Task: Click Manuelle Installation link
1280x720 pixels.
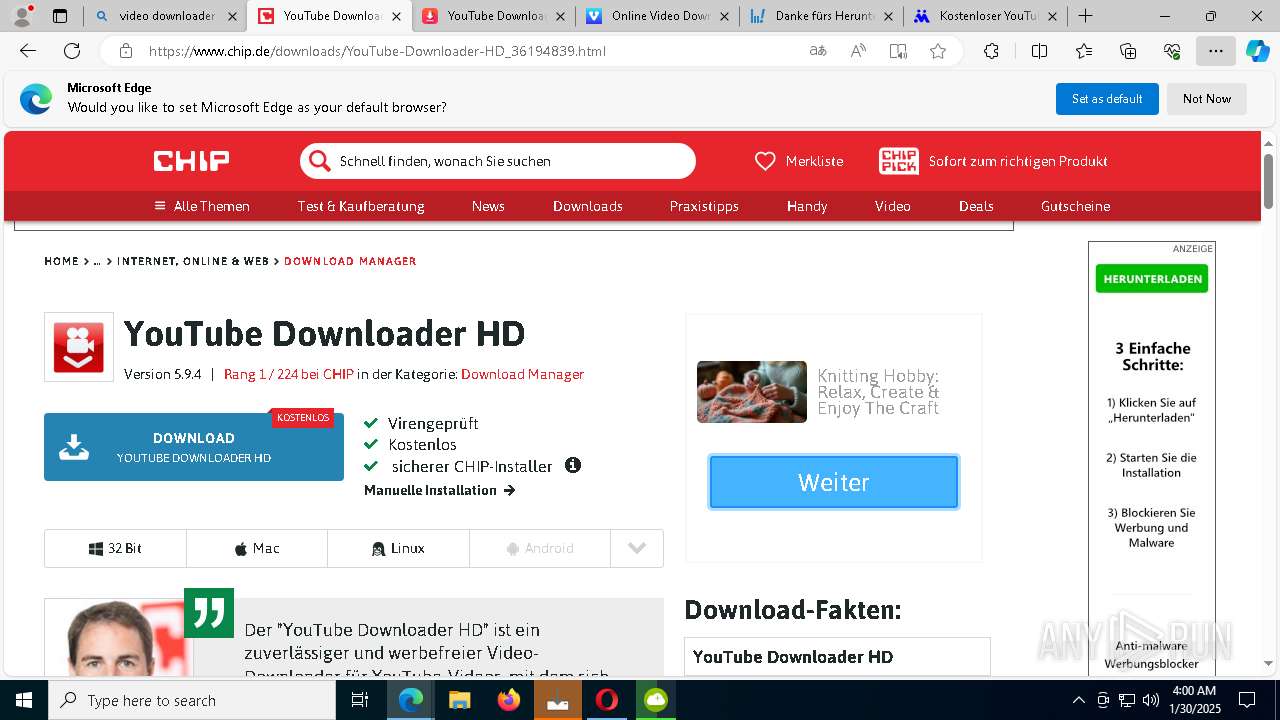Action: [x=440, y=490]
